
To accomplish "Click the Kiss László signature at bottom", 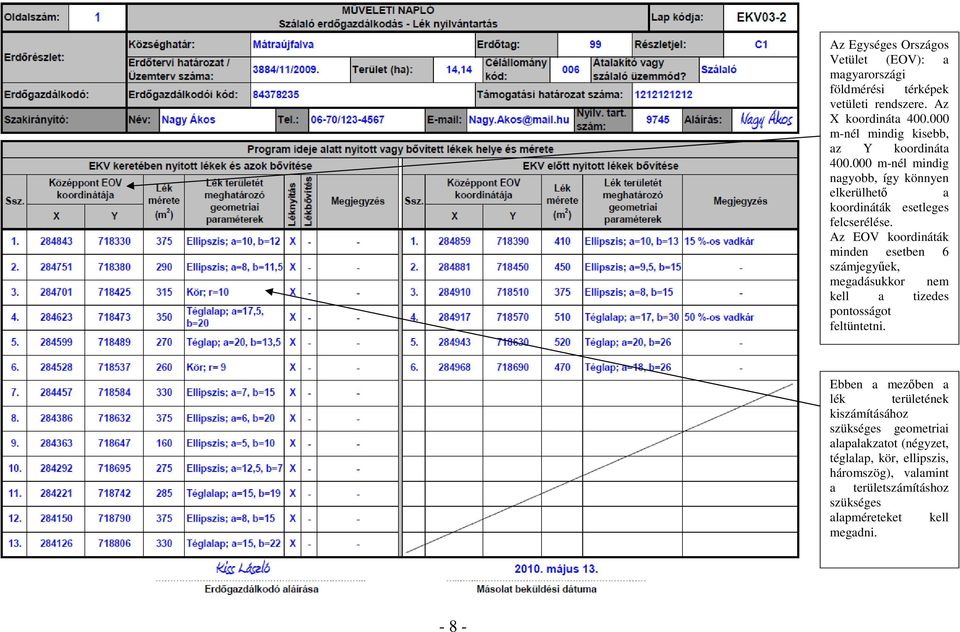I will (x=243, y=568).
